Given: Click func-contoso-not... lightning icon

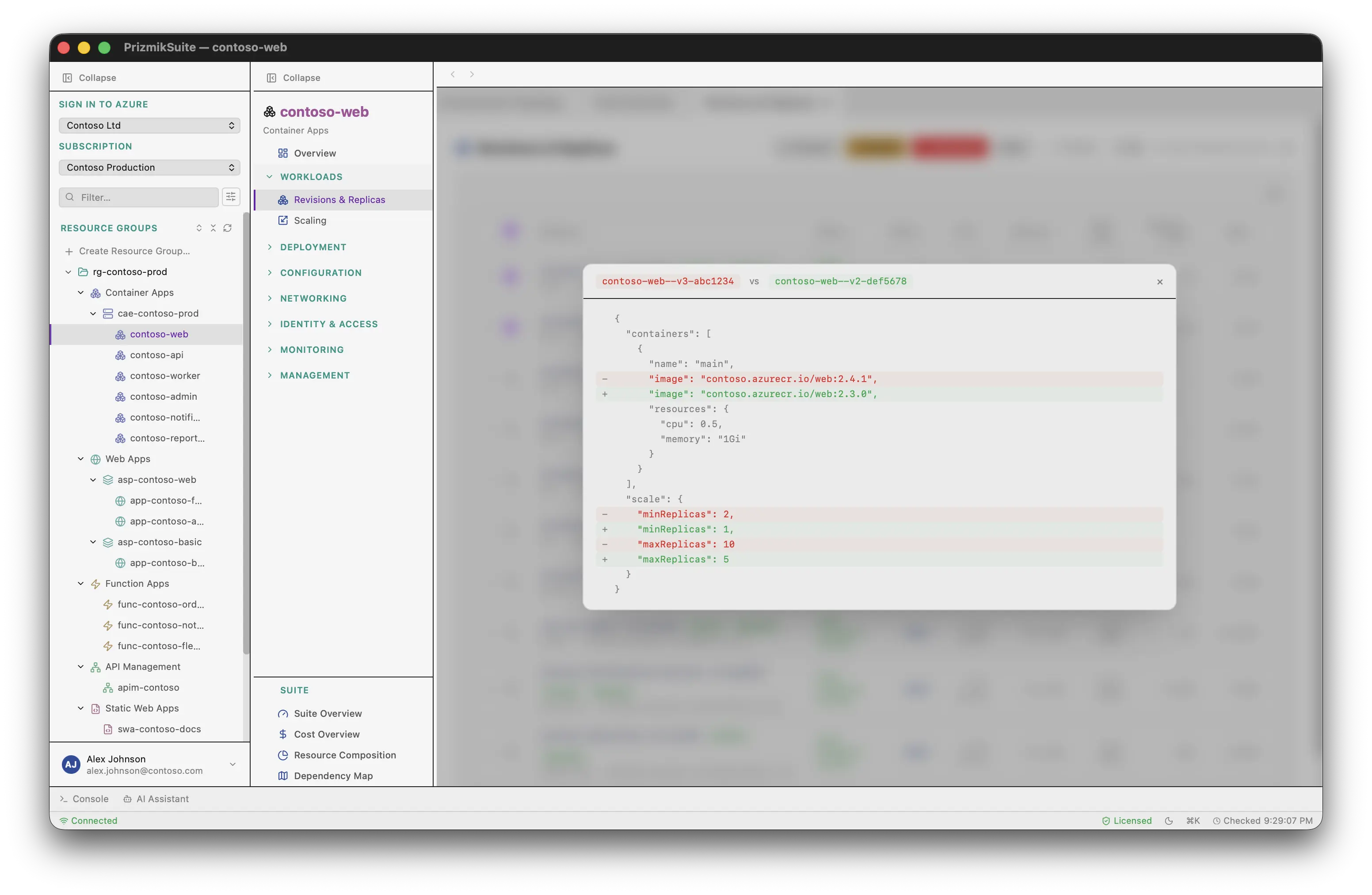Looking at the screenshot, I should (x=108, y=625).
